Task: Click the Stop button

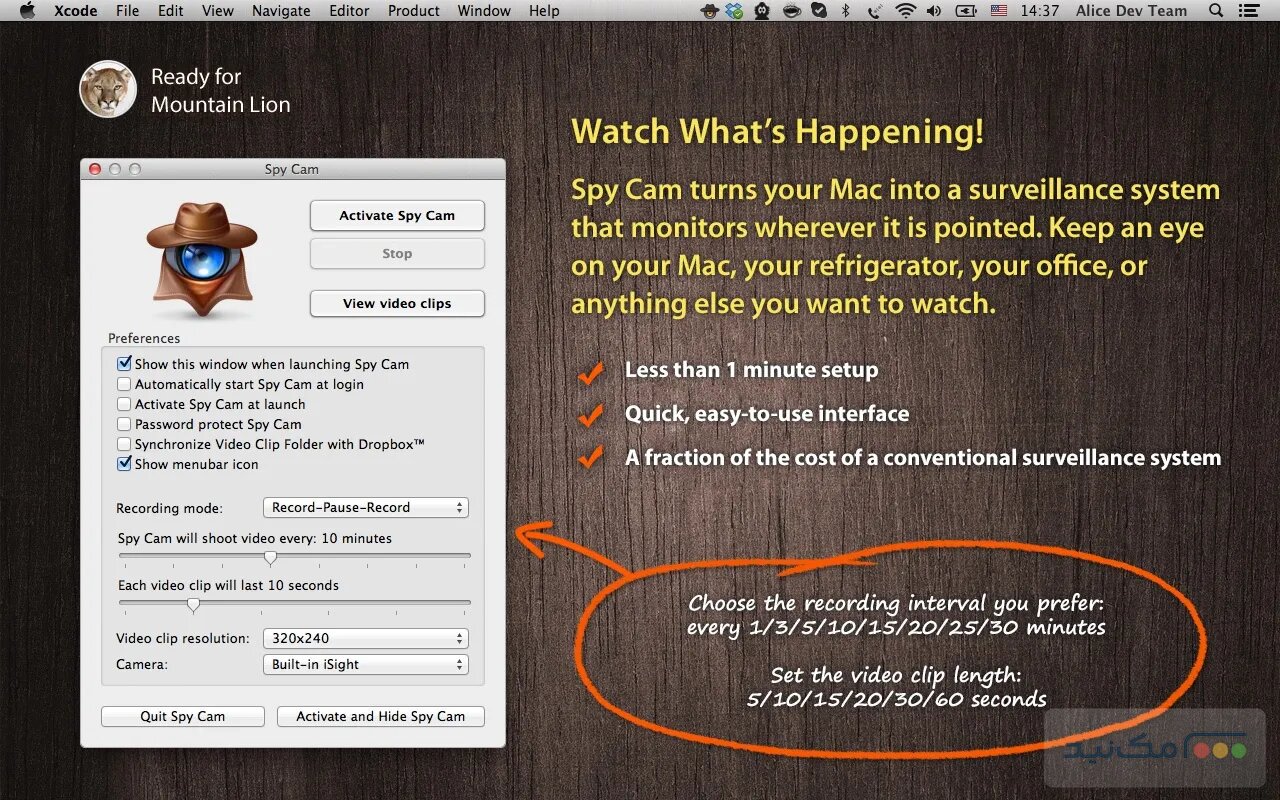Action: (x=397, y=253)
